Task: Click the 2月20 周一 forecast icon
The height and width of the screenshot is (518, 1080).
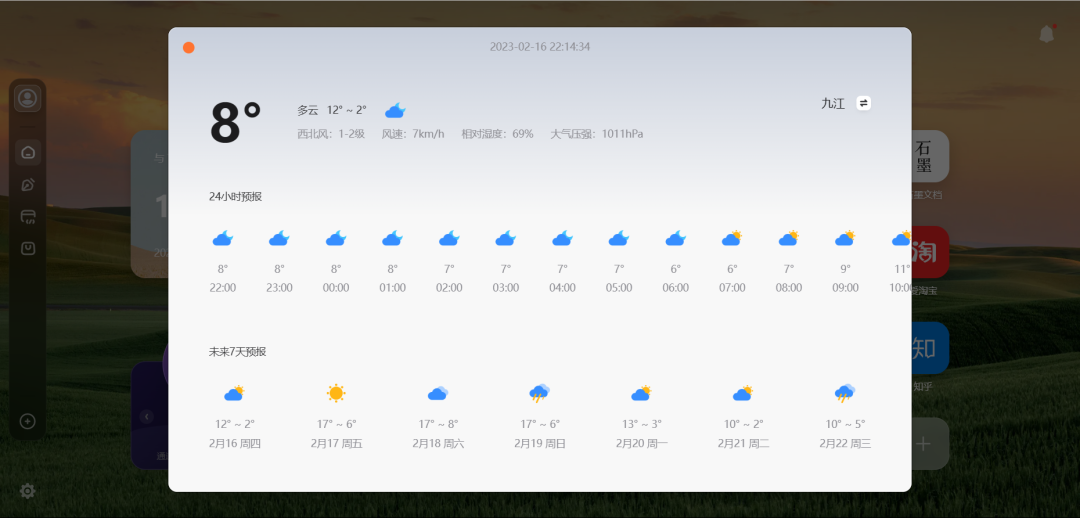Action: pyautogui.click(x=641, y=393)
